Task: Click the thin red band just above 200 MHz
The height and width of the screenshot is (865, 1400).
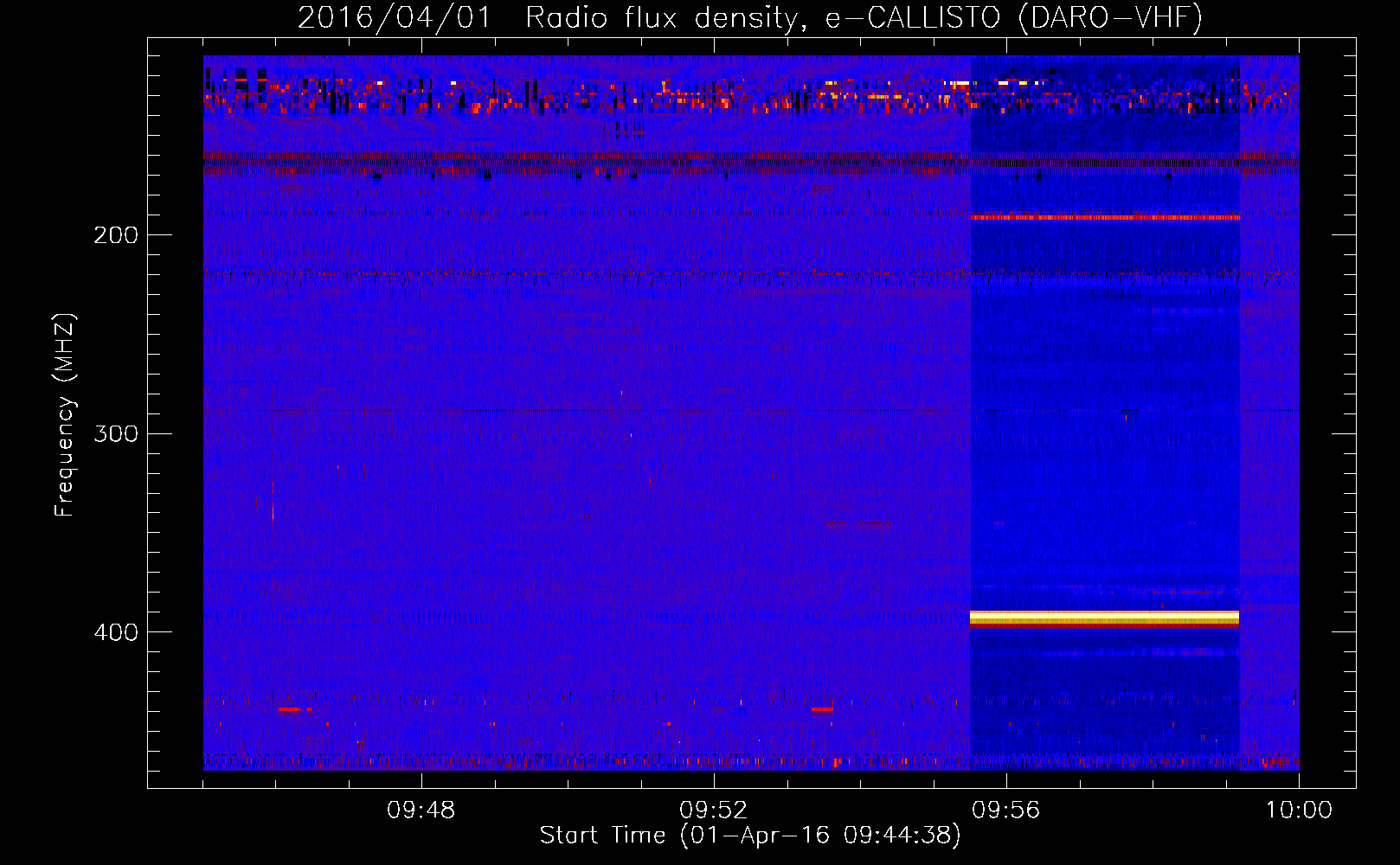Action: [1105, 217]
